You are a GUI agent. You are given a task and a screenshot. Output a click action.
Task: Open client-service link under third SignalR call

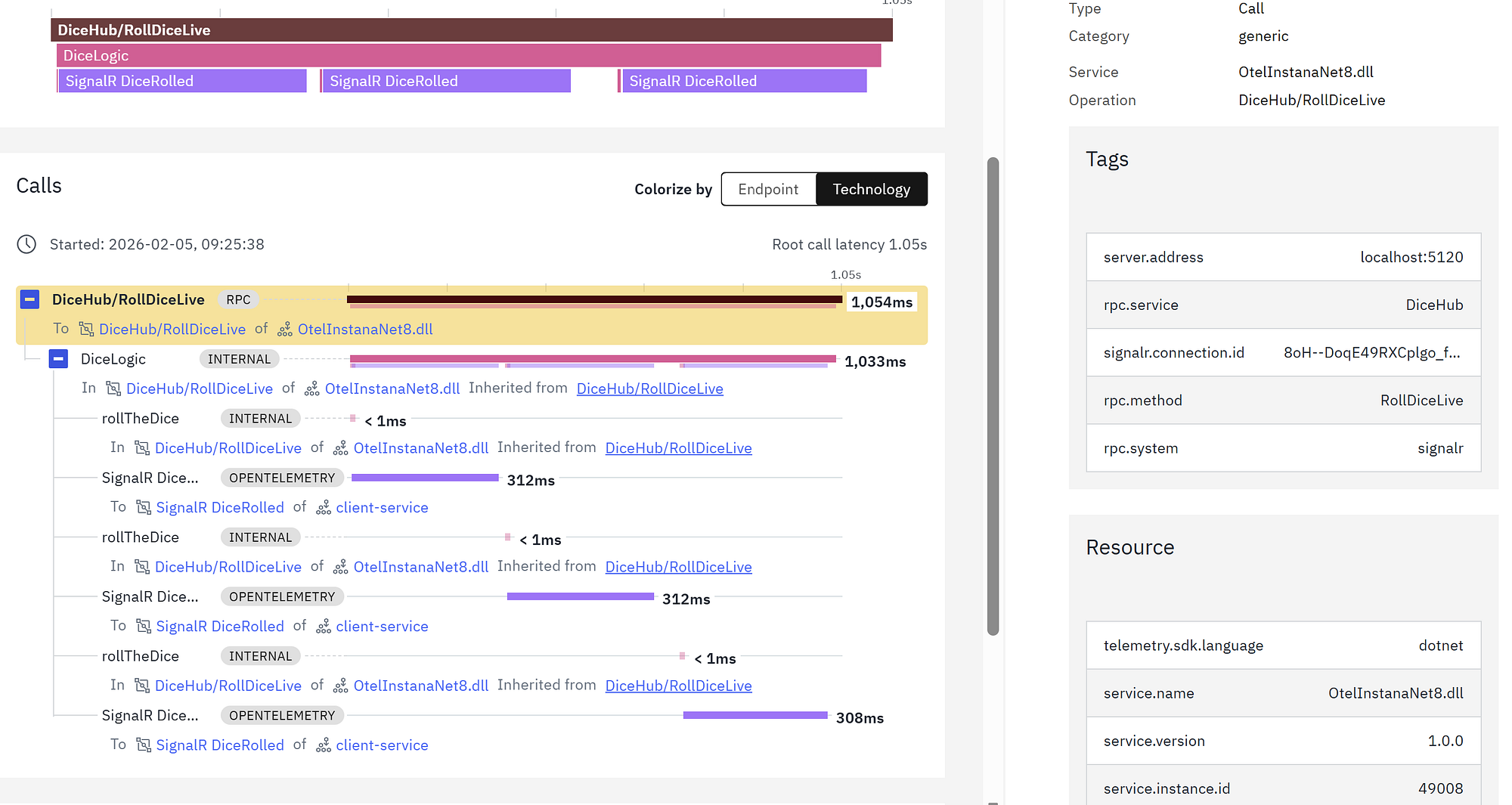pos(382,745)
